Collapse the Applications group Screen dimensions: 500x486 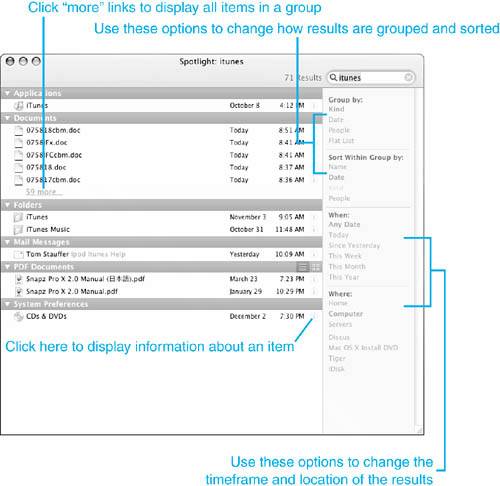tap(7, 93)
